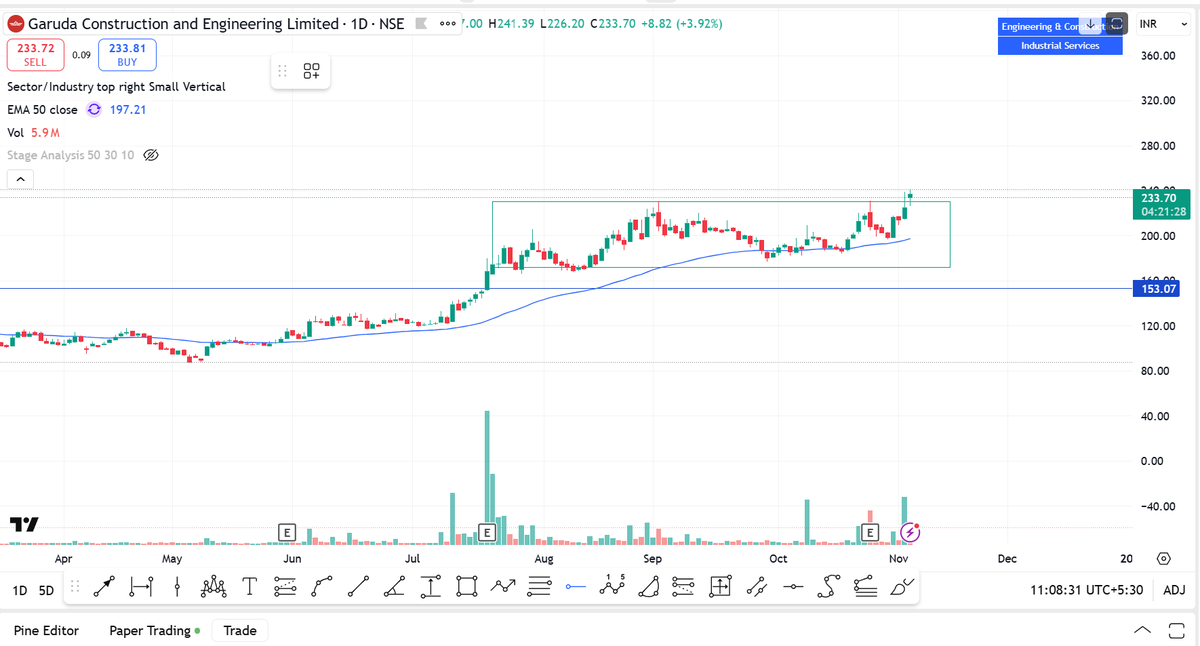This screenshot has height=646, width=1200.
Task: Select the plain trend line tool
Action: point(358,587)
